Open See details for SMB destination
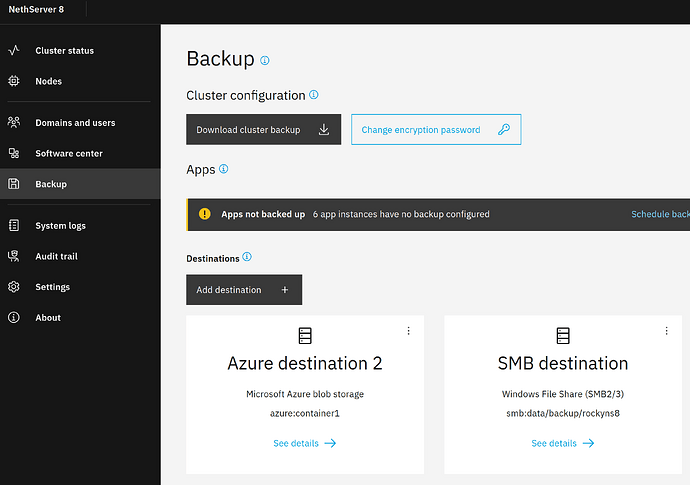The image size is (690, 485). [562, 443]
